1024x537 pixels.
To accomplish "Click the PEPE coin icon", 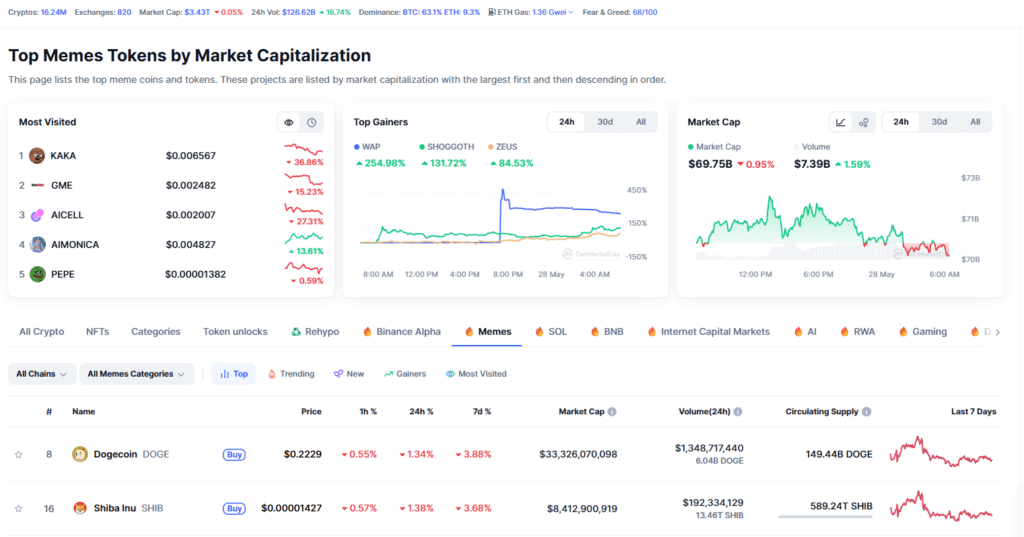I will 37,274.
